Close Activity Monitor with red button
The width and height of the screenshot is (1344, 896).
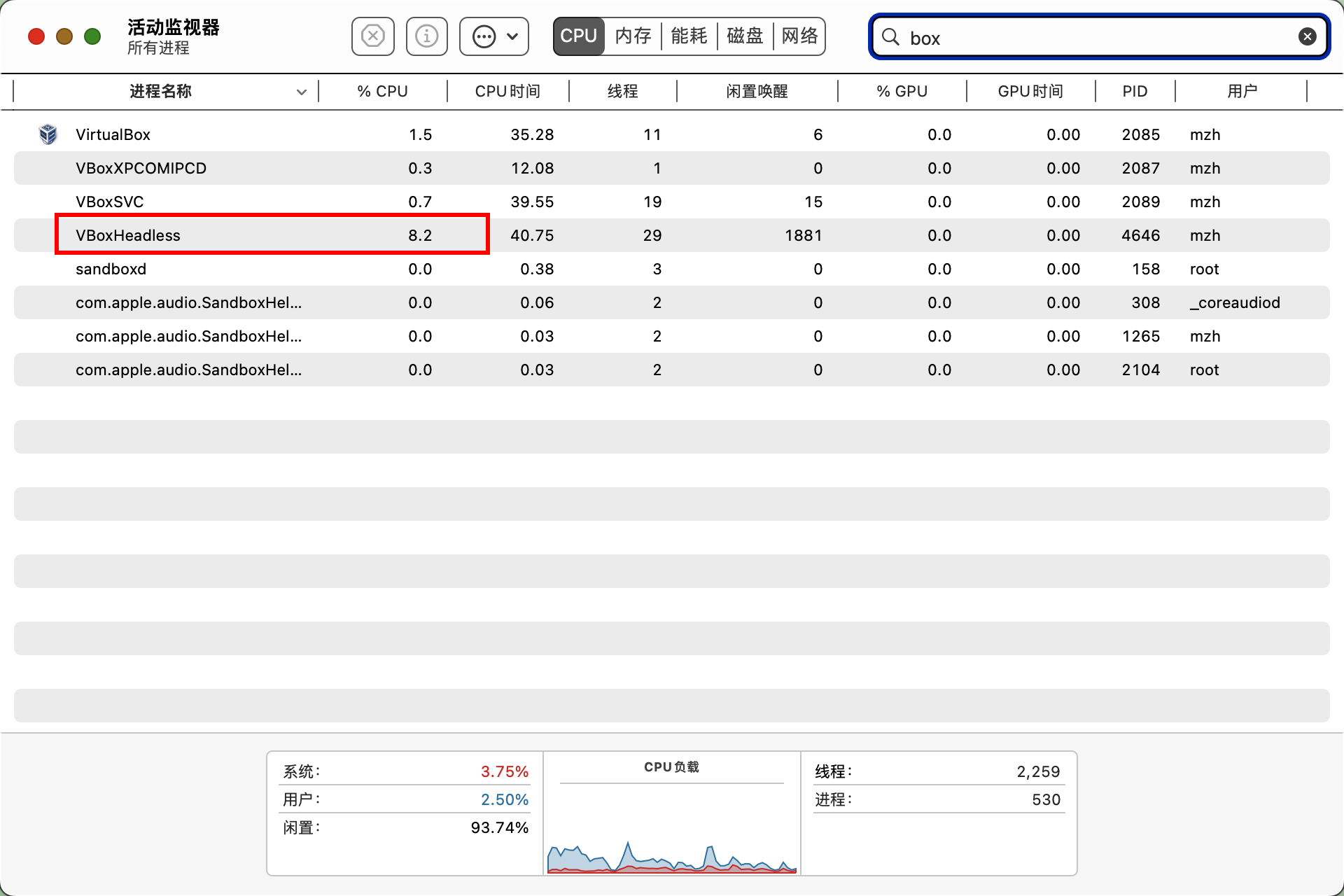coord(36,36)
